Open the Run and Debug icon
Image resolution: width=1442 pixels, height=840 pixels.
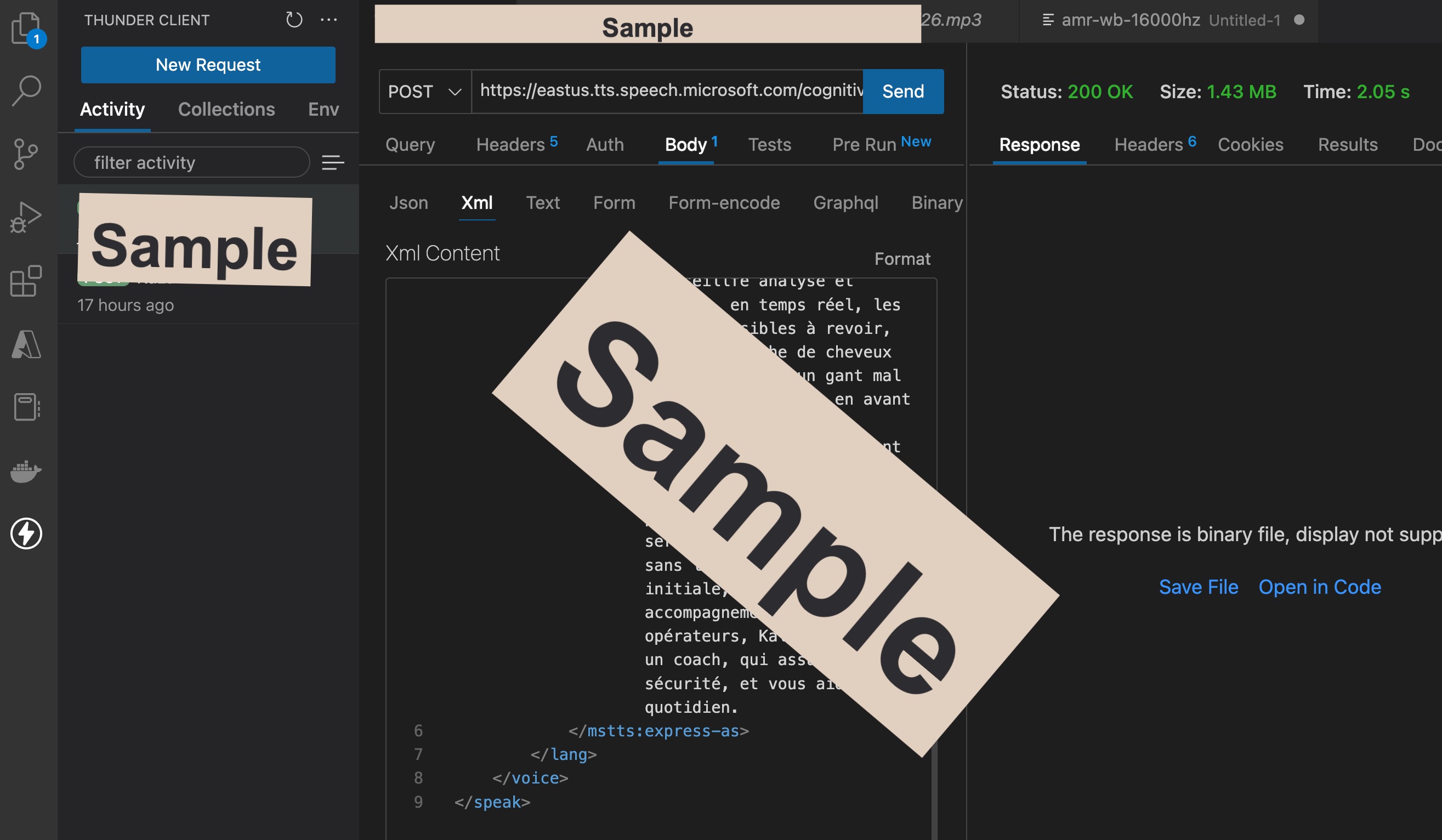[26, 217]
